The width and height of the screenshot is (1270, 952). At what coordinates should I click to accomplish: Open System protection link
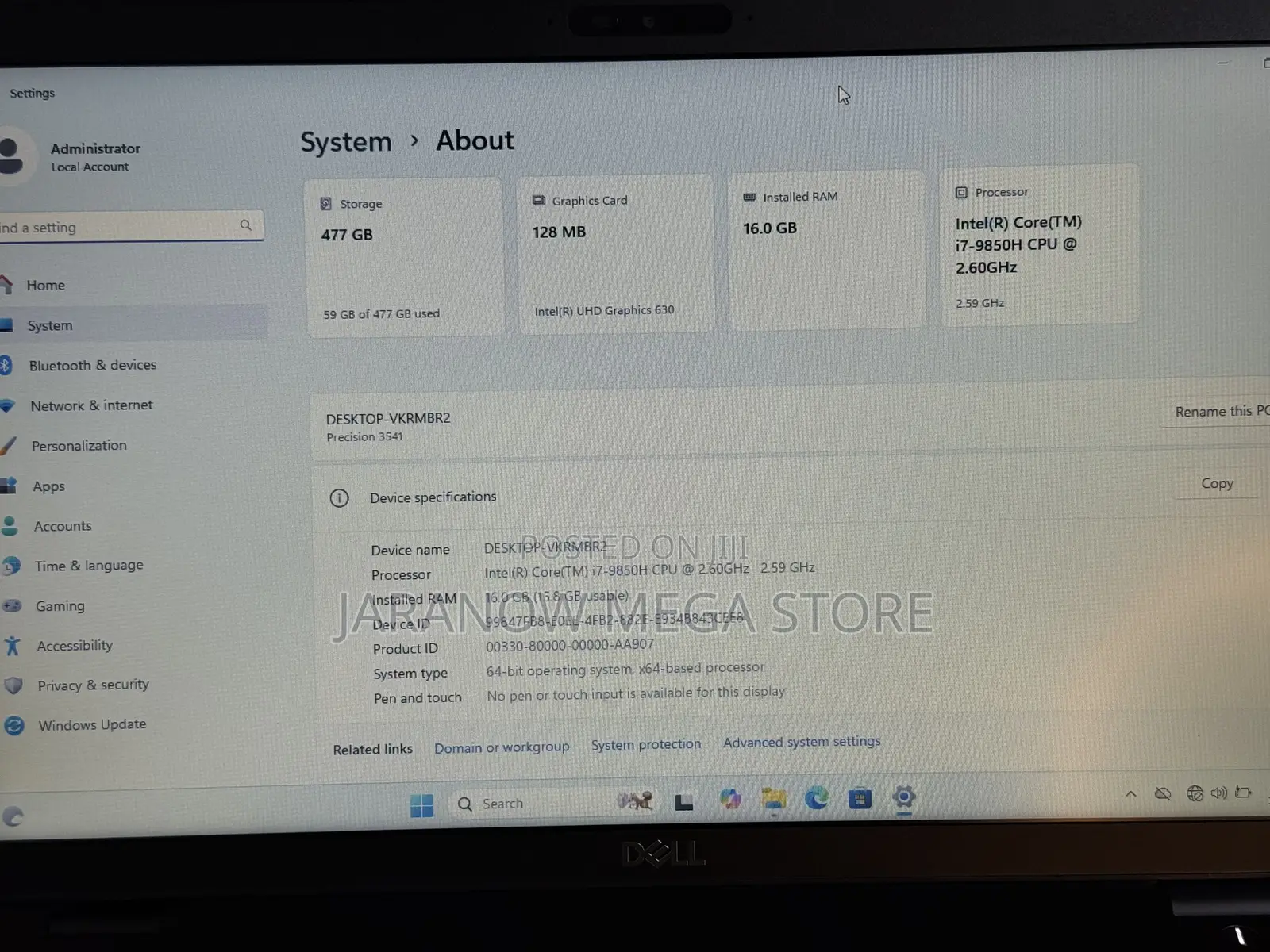(x=646, y=744)
